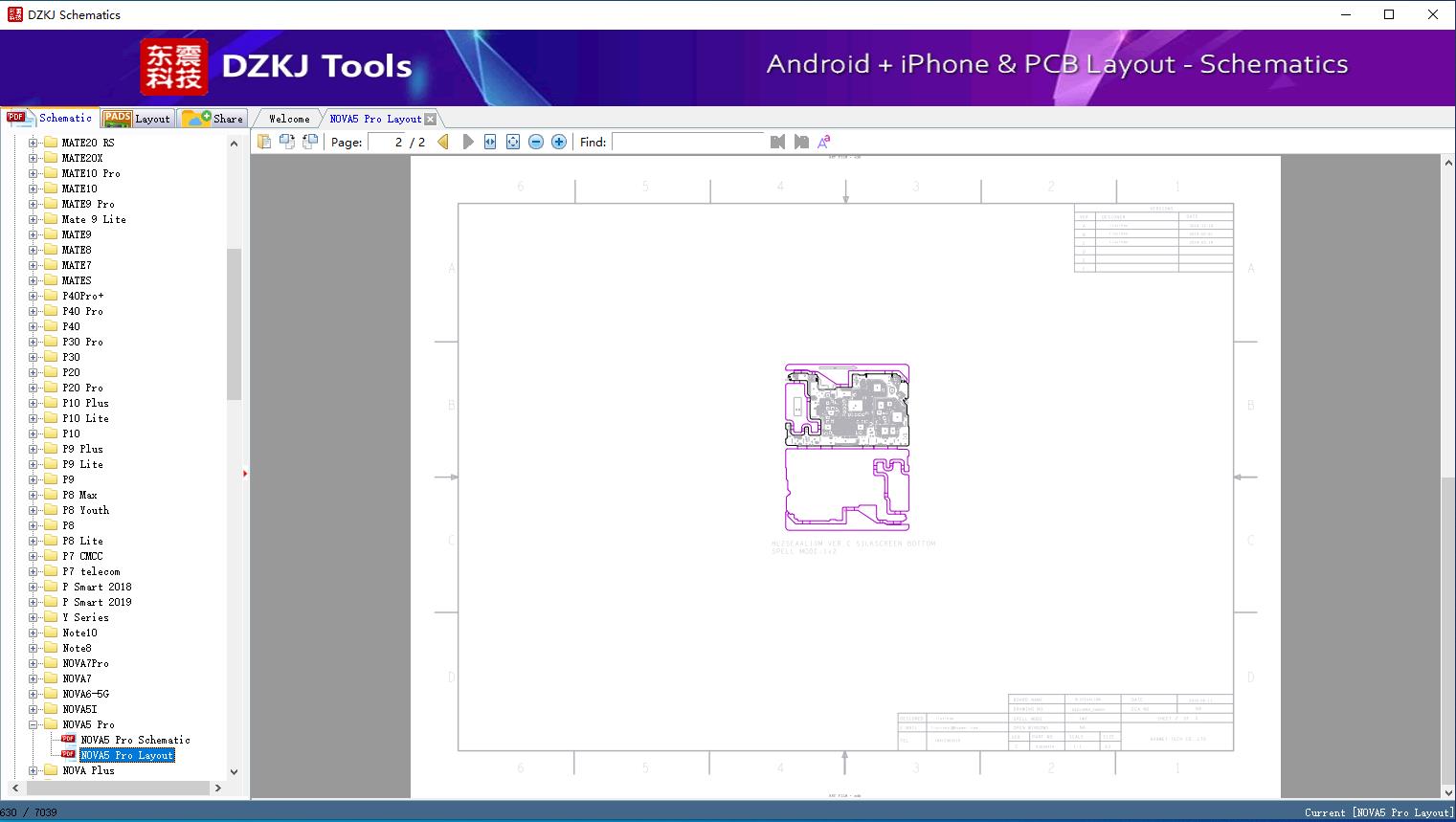Viewport: 1456px width, 822px height.
Task: Zoom in on the layout
Action: (x=559, y=142)
